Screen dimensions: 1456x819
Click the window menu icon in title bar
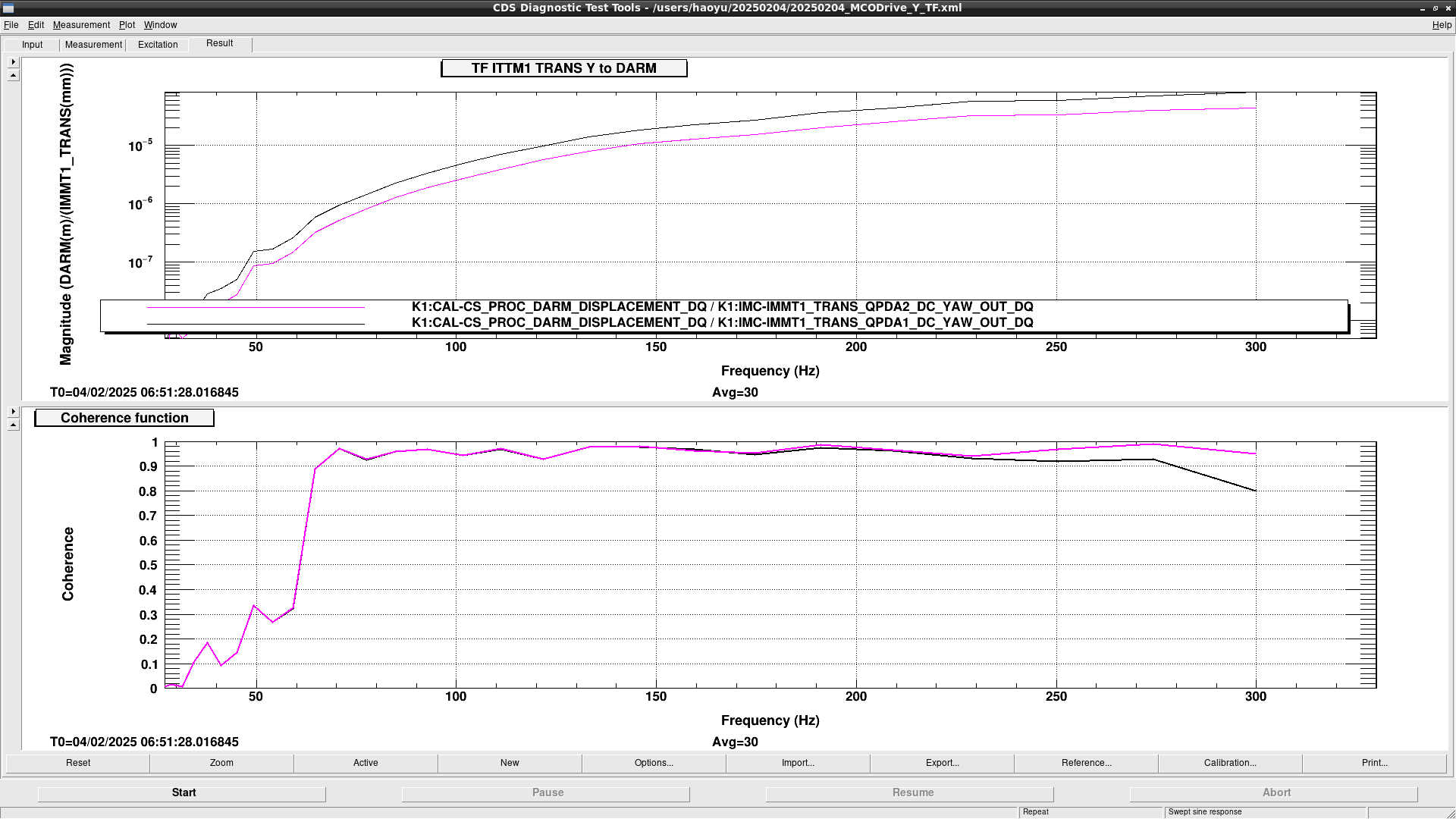[x=8, y=8]
